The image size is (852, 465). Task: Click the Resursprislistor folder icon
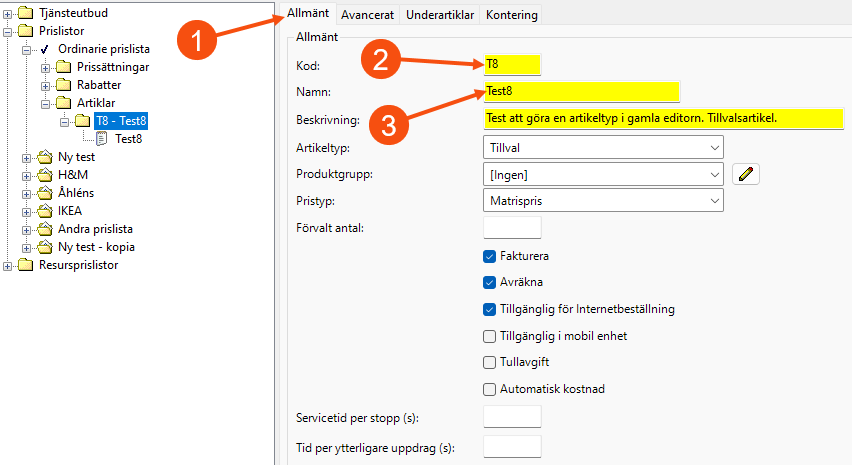[x=24, y=265]
